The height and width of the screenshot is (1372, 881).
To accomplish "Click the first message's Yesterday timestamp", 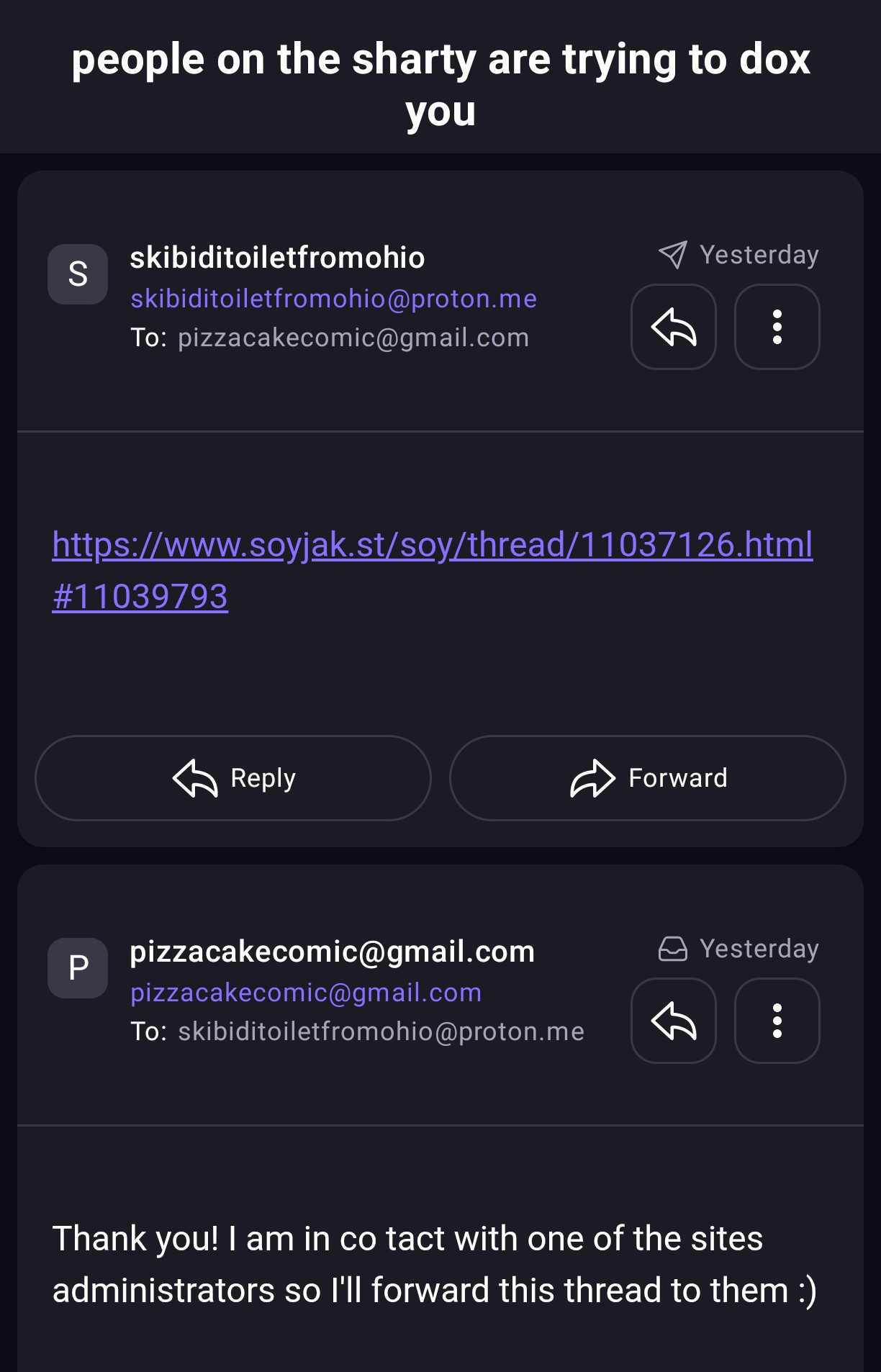I will [x=759, y=255].
